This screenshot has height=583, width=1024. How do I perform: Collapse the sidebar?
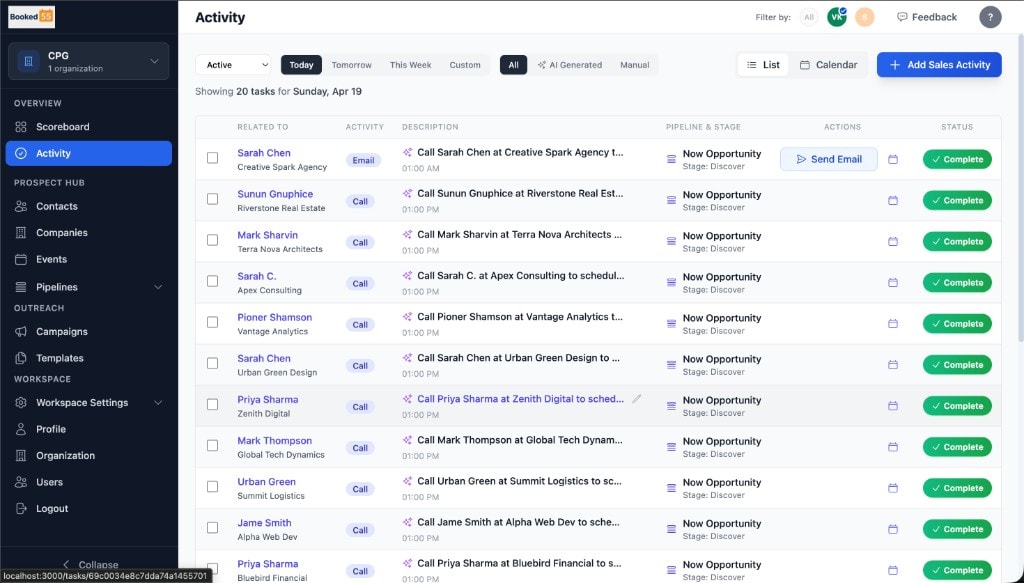point(90,565)
